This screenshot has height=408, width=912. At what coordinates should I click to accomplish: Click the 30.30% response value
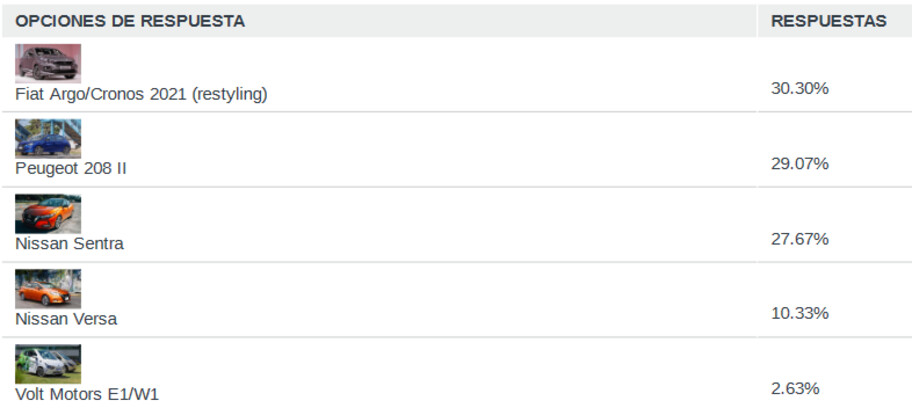799,88
